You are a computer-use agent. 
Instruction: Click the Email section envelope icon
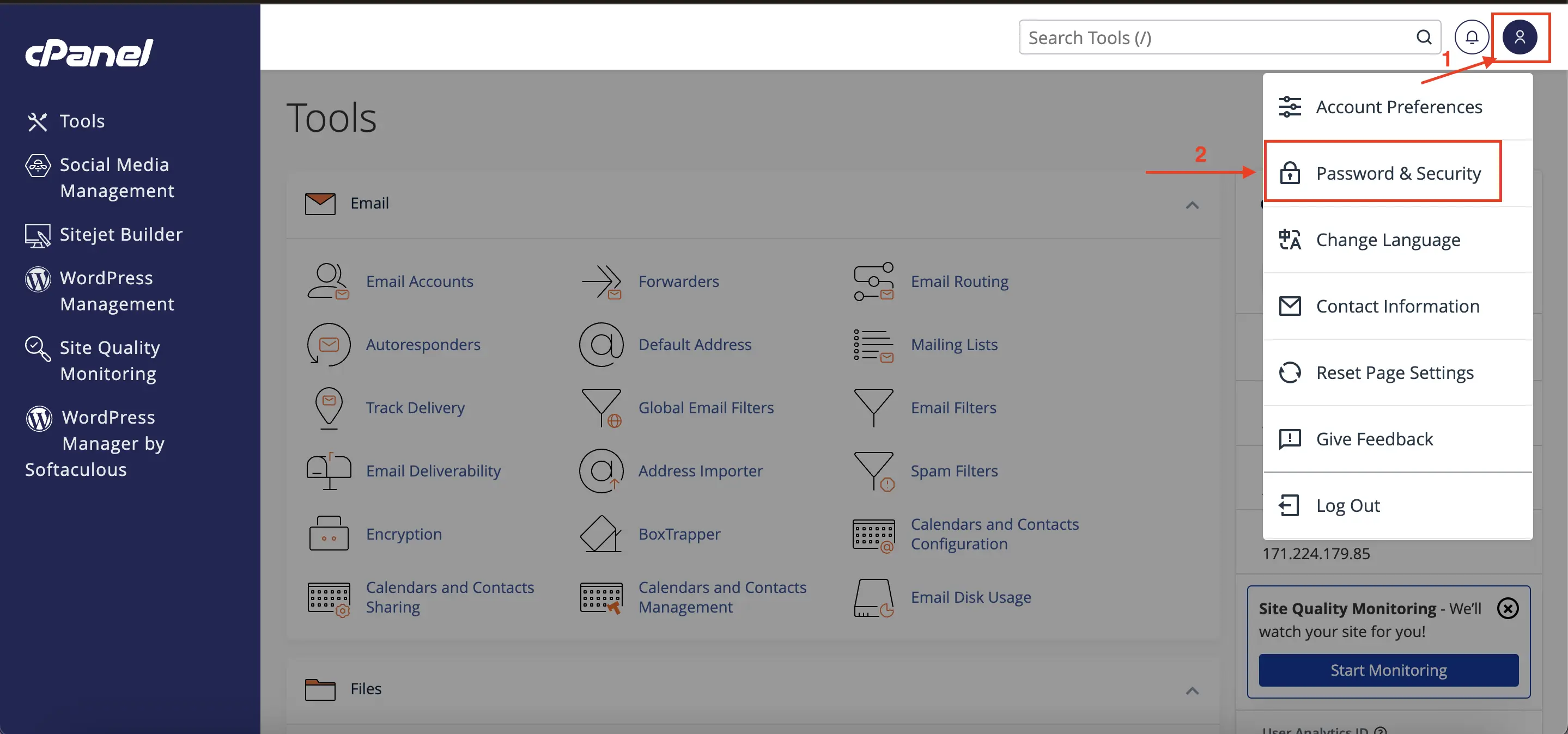[320, 204]
